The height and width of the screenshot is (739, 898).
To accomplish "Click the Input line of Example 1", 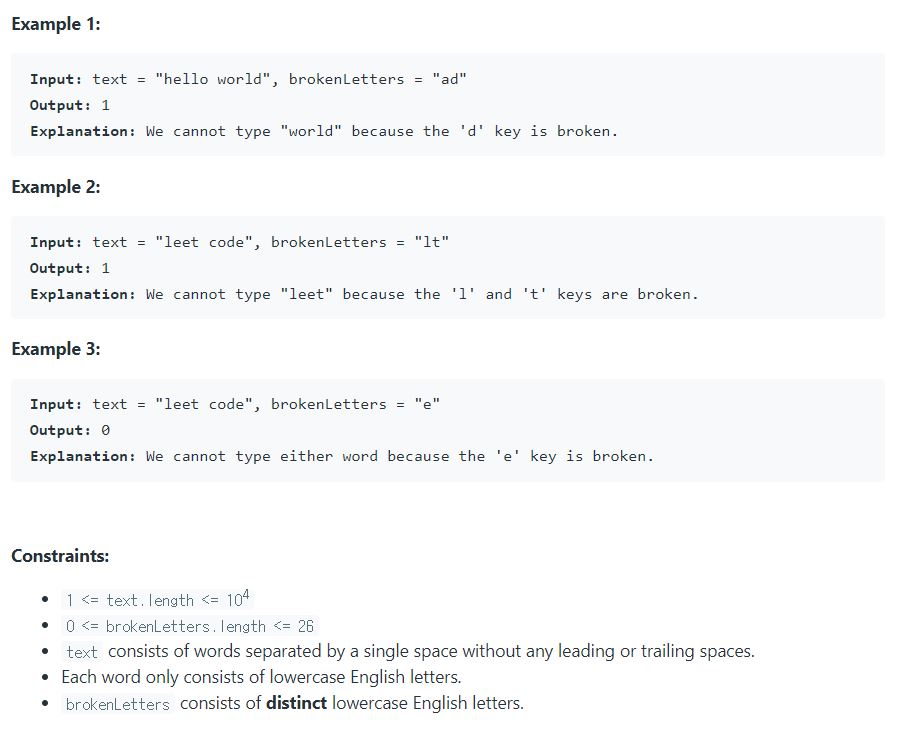I will (x=248, y=79).
